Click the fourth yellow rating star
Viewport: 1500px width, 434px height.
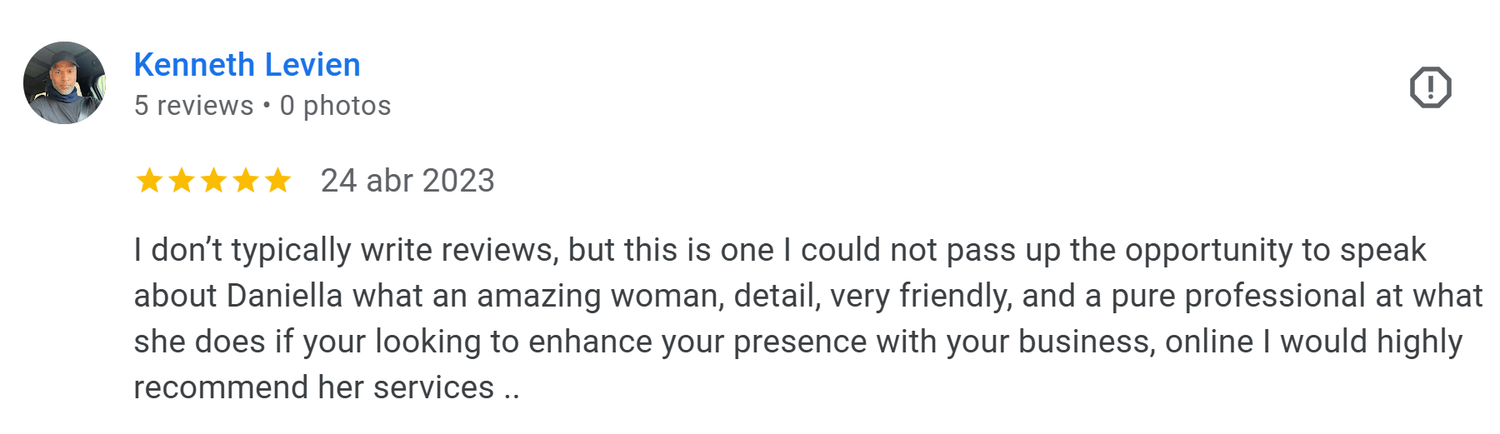pyautogui.click(x=245, y=181)
